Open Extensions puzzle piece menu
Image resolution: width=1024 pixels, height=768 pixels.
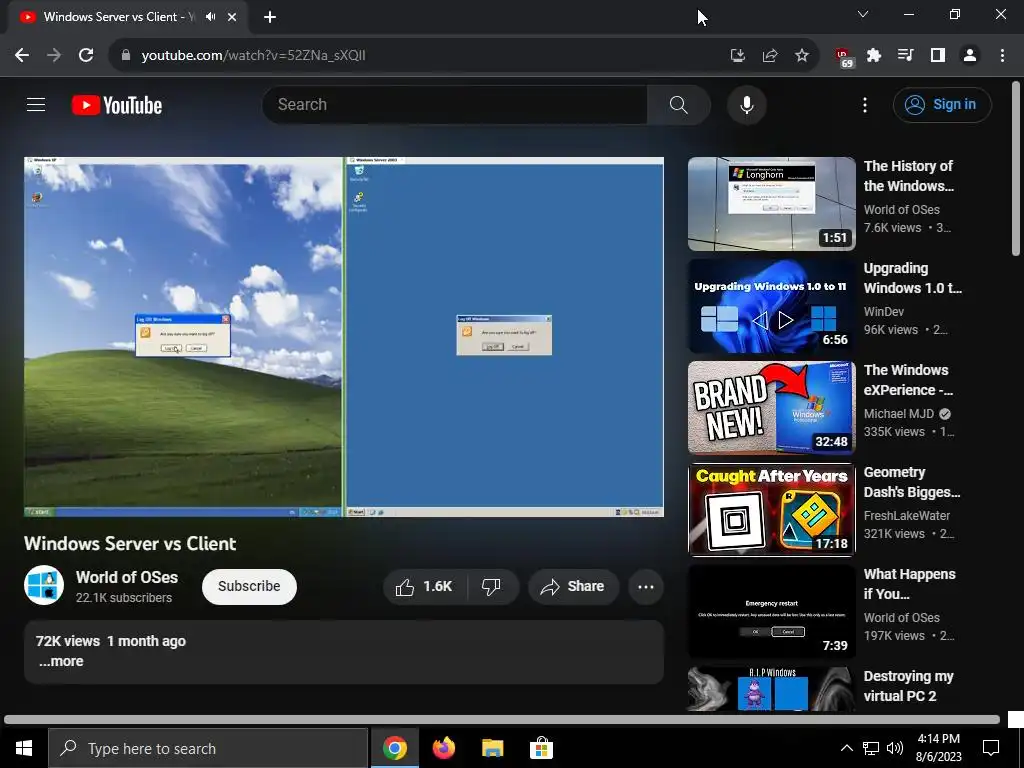click(874, 55)
